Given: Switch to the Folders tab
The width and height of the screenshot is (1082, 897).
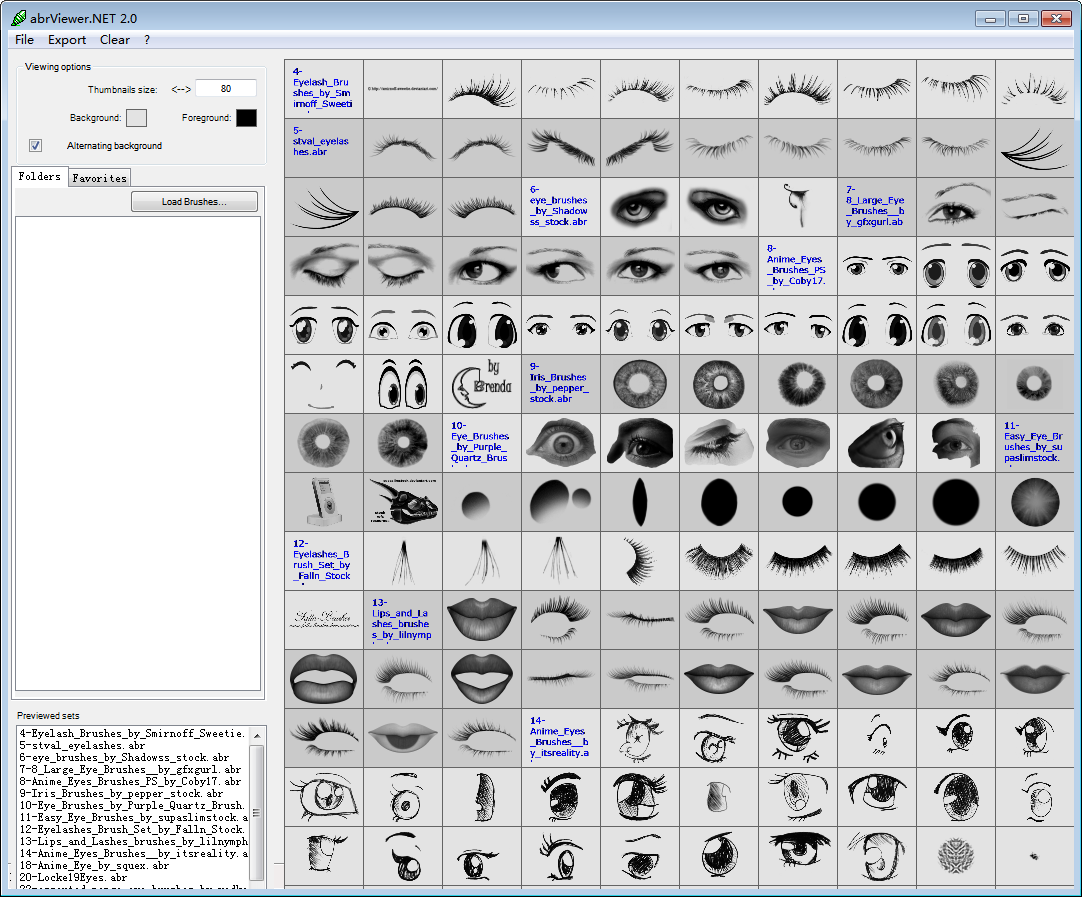Looking at the screenshot, I should point(40,177).
